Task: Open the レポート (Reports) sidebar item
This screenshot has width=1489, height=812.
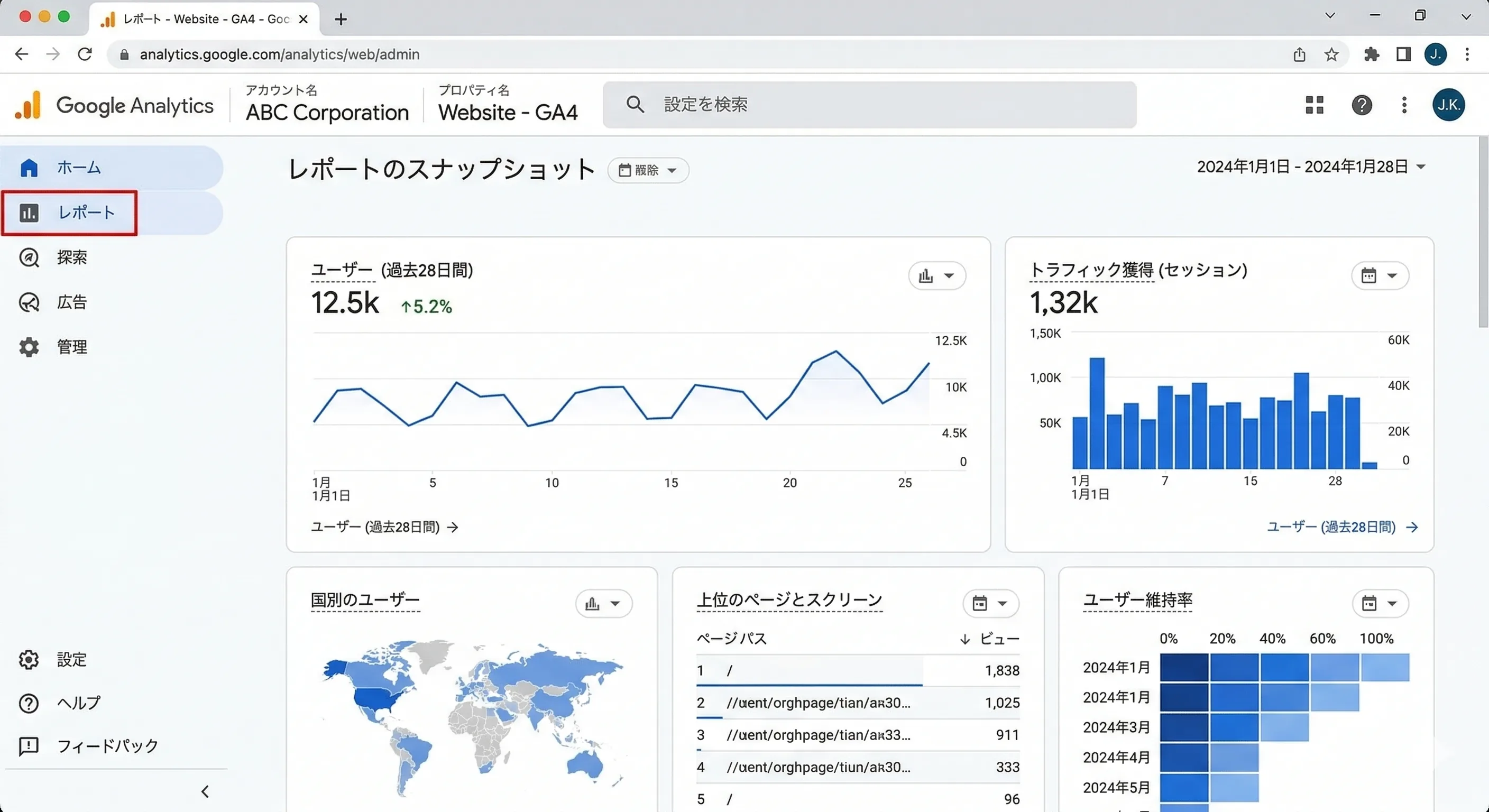Action: click(111, 213)
